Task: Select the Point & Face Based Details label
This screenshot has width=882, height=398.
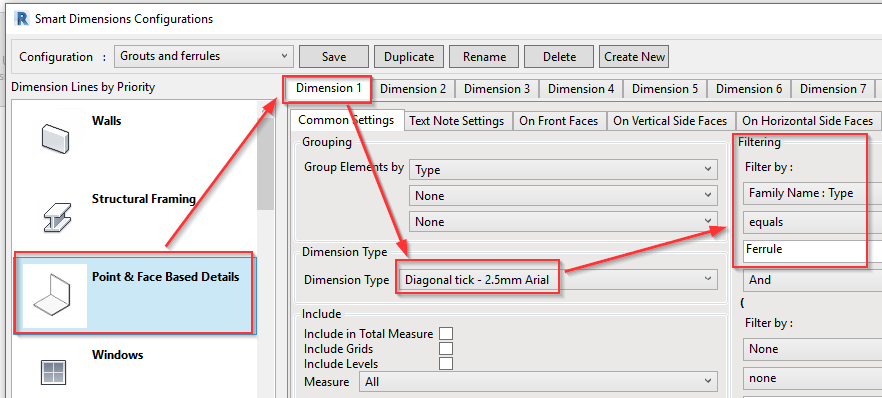Action: (165, 277)
